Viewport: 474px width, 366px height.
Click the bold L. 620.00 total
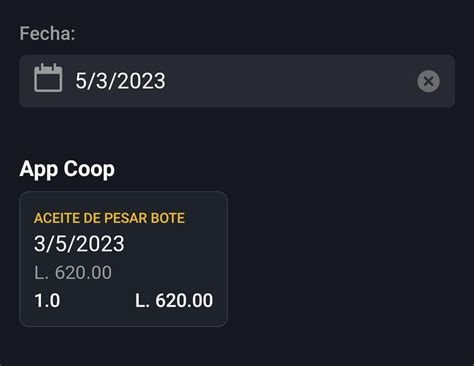[x=174, y=300]
